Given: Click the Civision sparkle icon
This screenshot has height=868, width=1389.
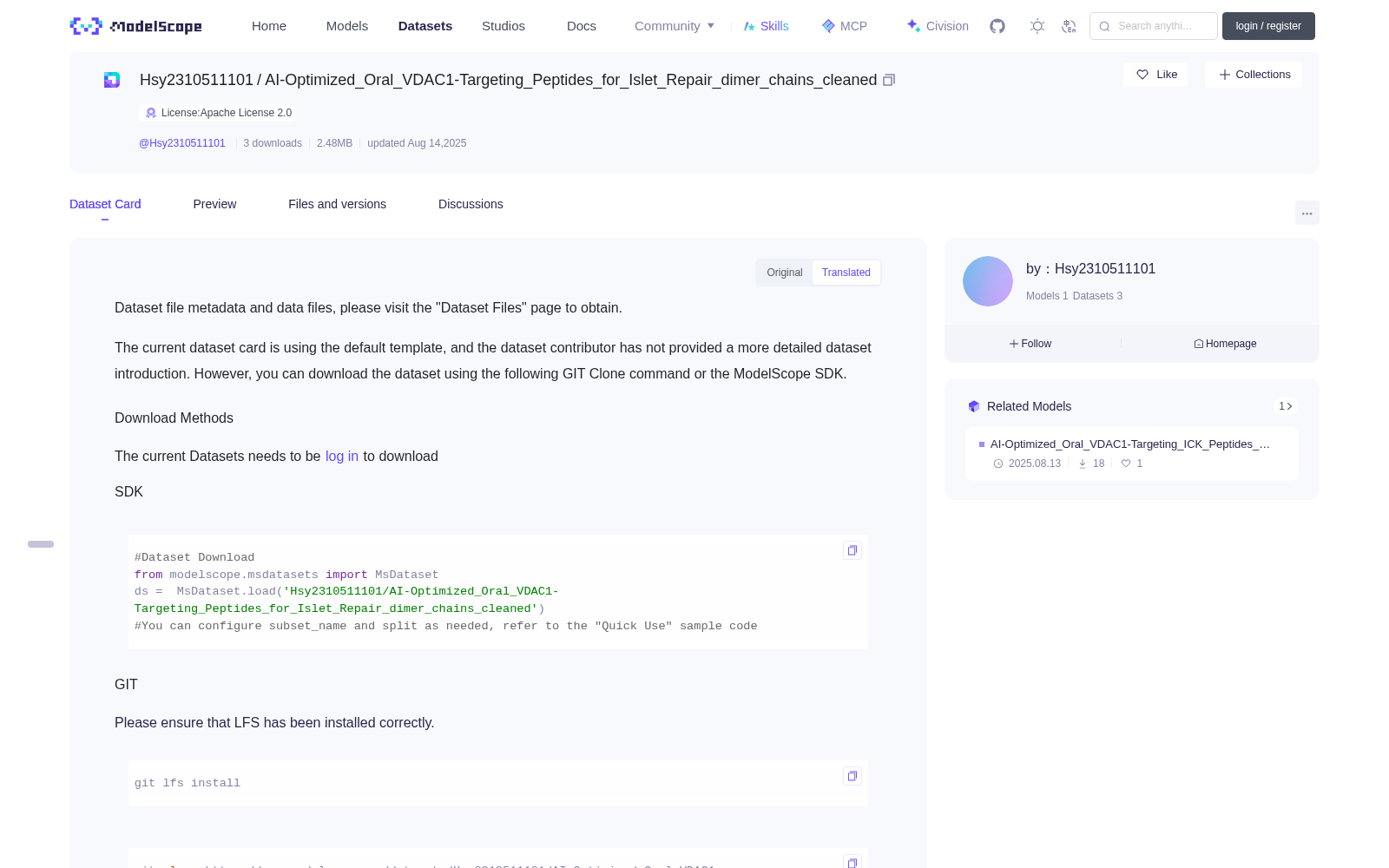Looking at the screenshot, I should [x=913, y=26].
